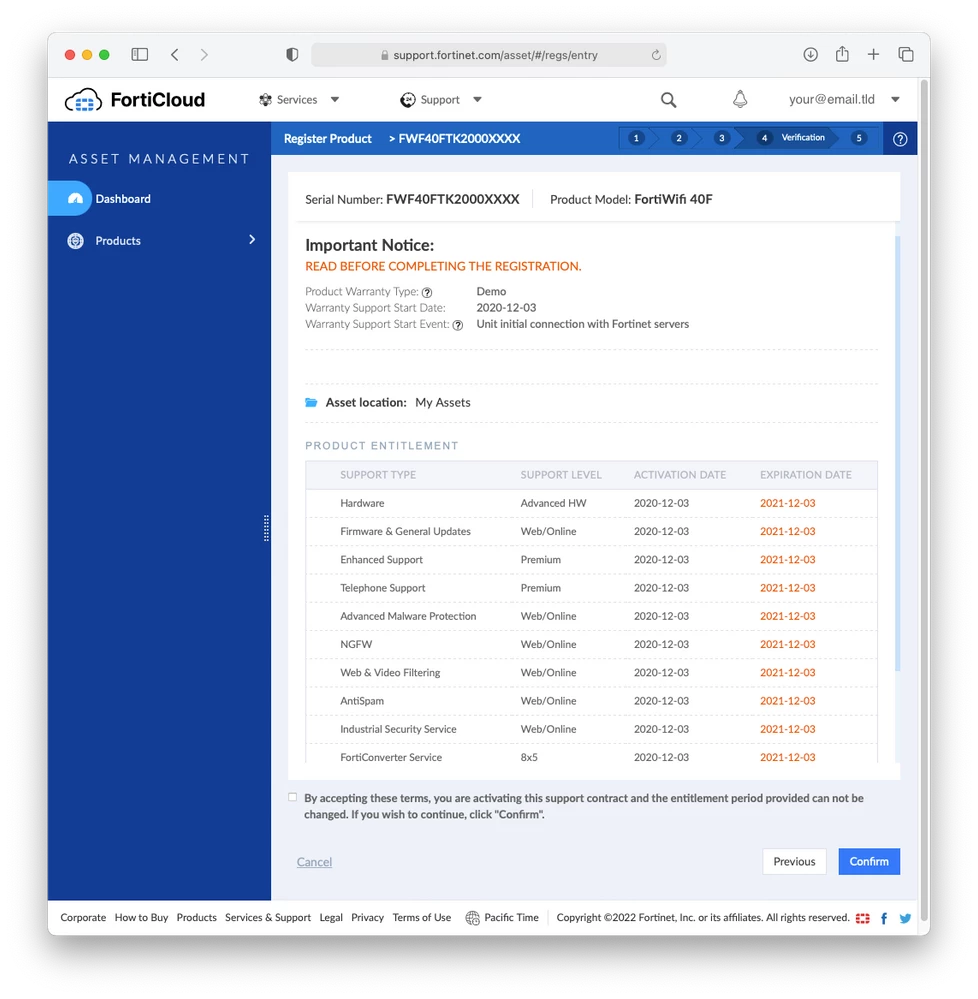Expand the Products sidebar chevron
Screen dimensions: 978x999
pos(252,240)
